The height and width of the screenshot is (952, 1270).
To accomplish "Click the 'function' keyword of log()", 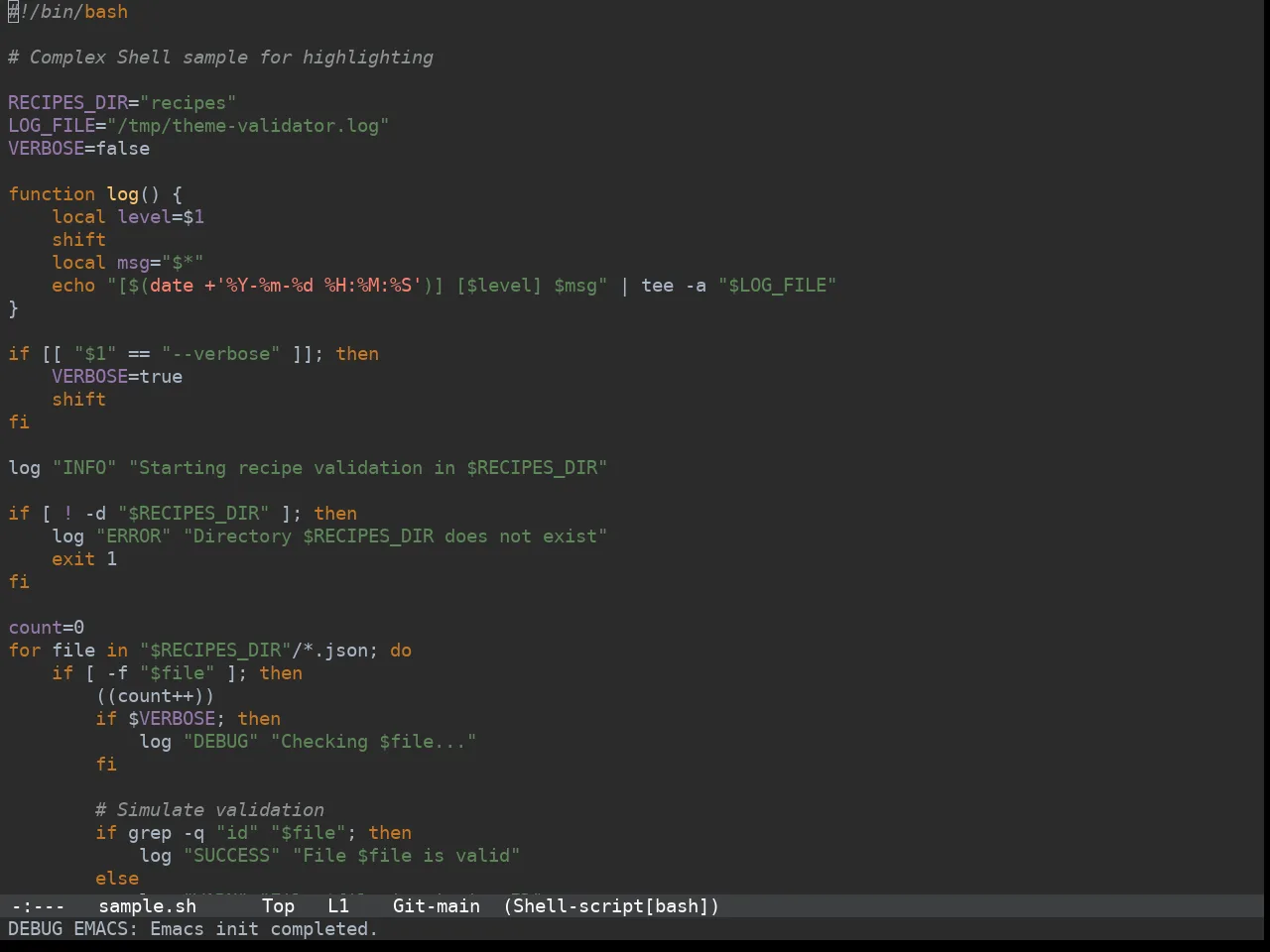I will coord(52,194).
